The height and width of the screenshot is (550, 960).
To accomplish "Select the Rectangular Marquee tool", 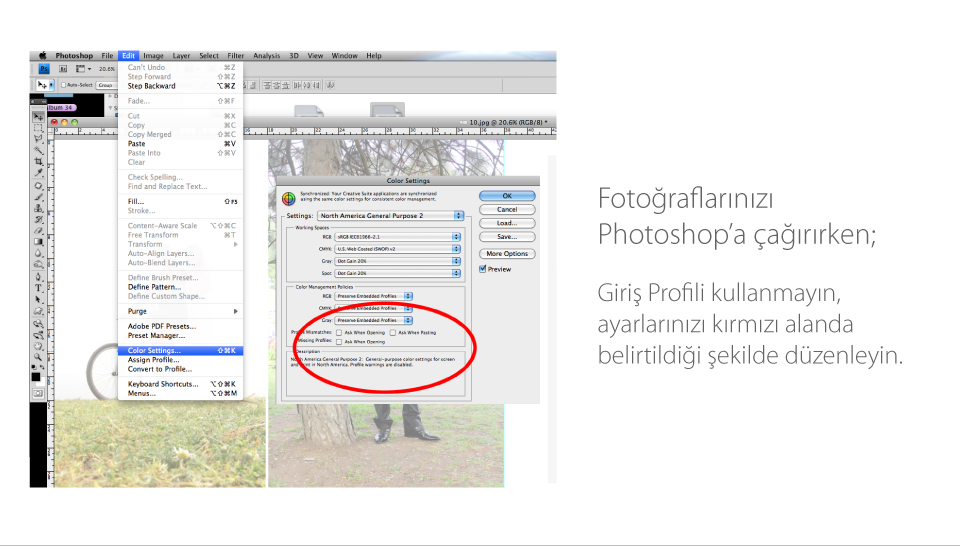I will coord(38,127).
